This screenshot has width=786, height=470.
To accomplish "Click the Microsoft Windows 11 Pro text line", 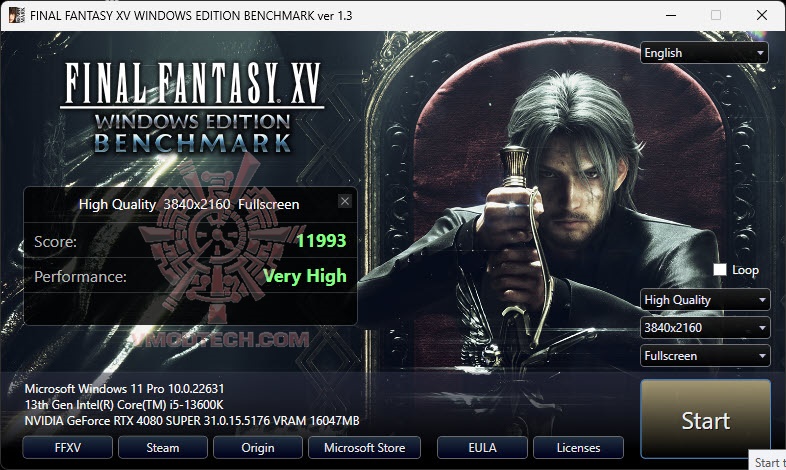I will click(x=124, y=389).
